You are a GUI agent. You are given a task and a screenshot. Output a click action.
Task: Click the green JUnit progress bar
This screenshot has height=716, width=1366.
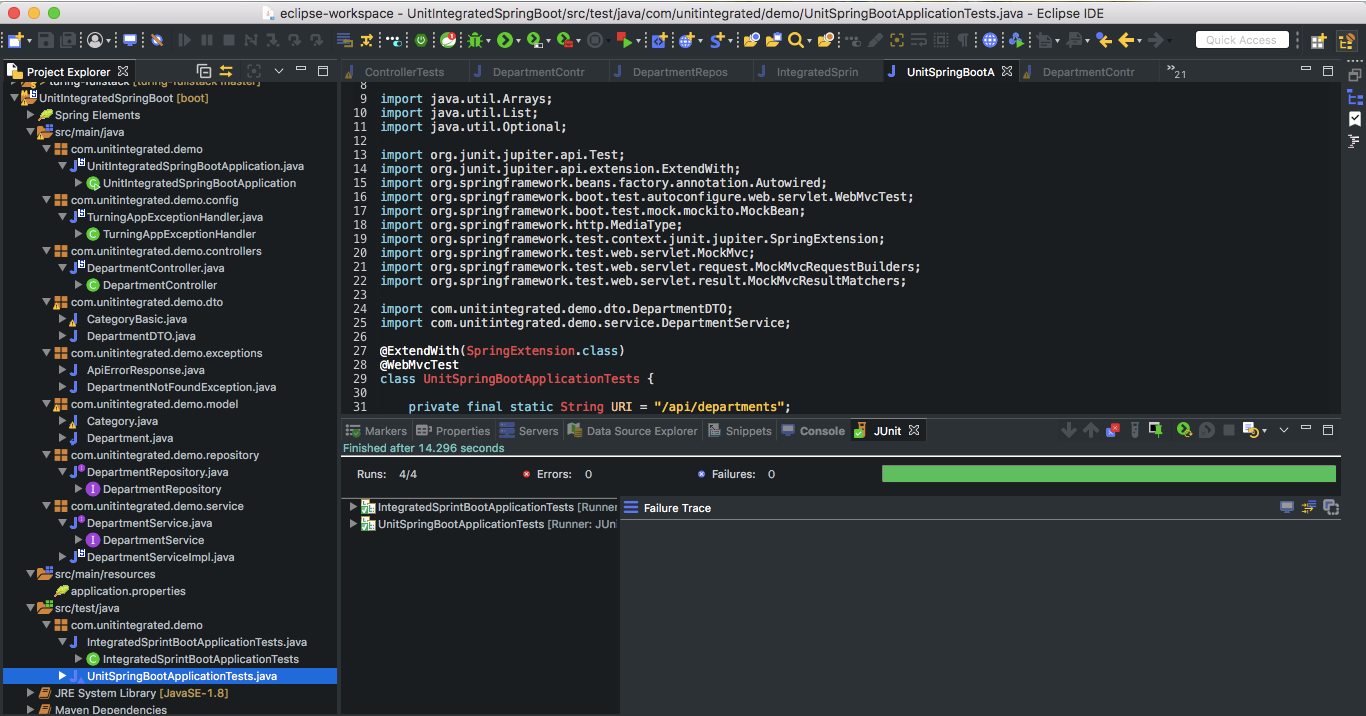tap(1107, 473)
